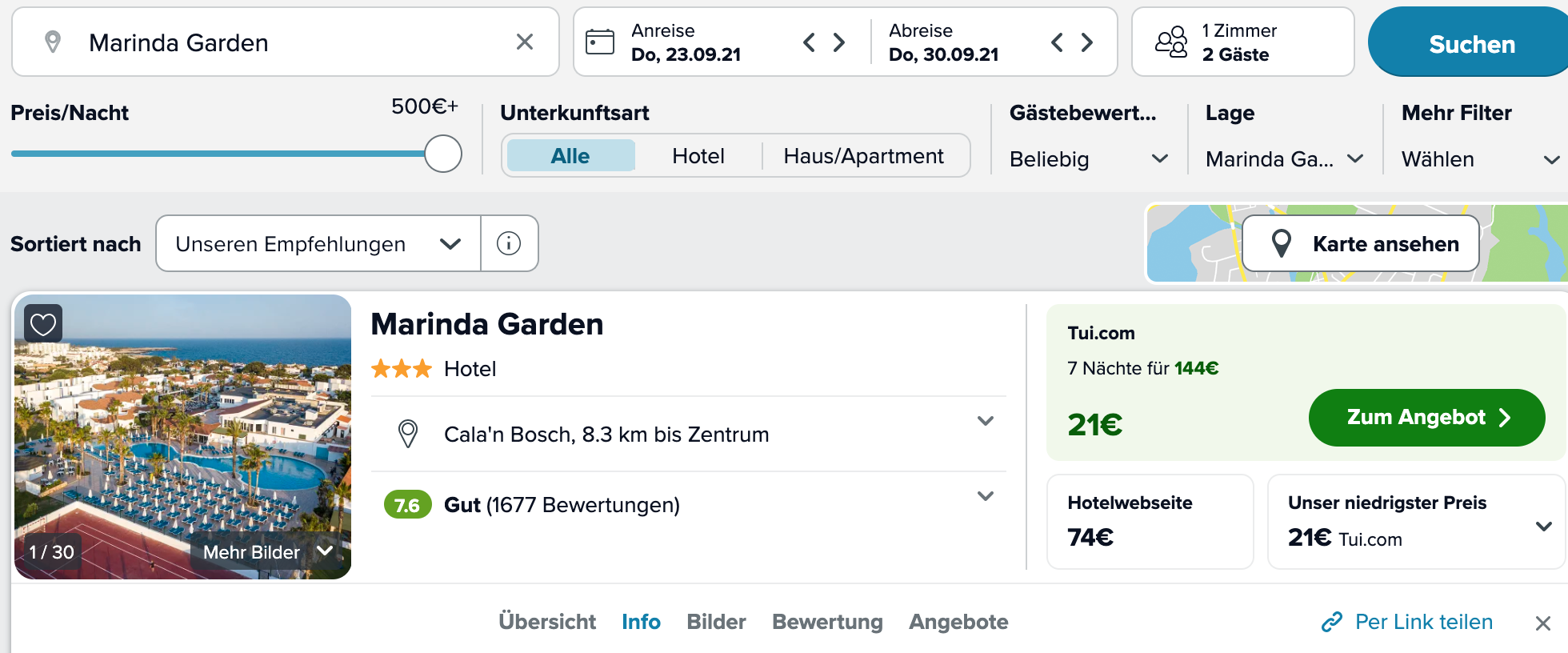Move Abreise date one day later
The image size is (1568, 653).
click(x=1087, y=42)
